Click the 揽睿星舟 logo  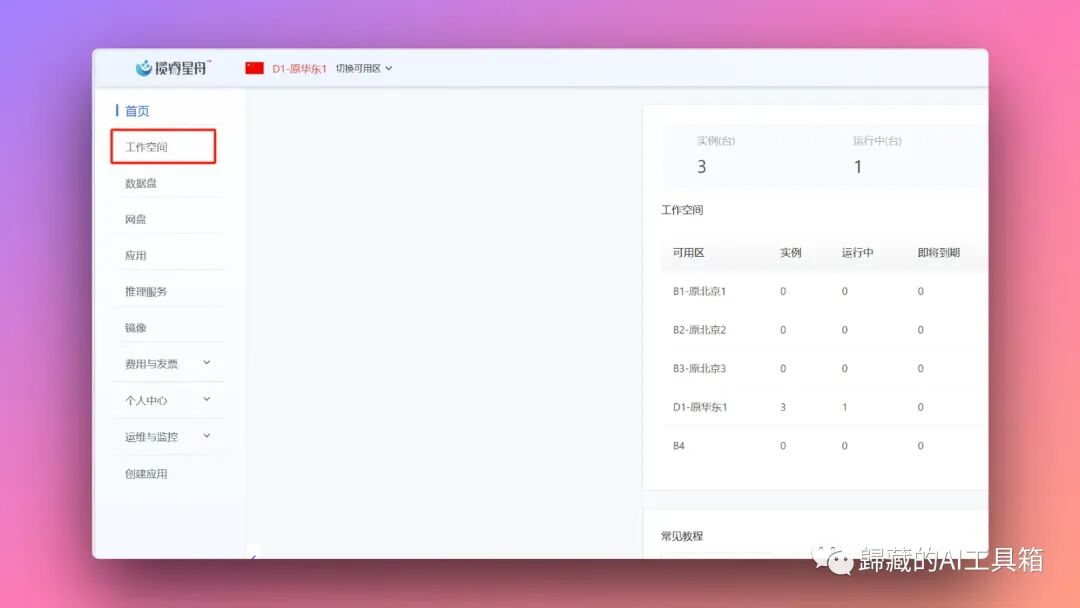(x=173, y=67)
